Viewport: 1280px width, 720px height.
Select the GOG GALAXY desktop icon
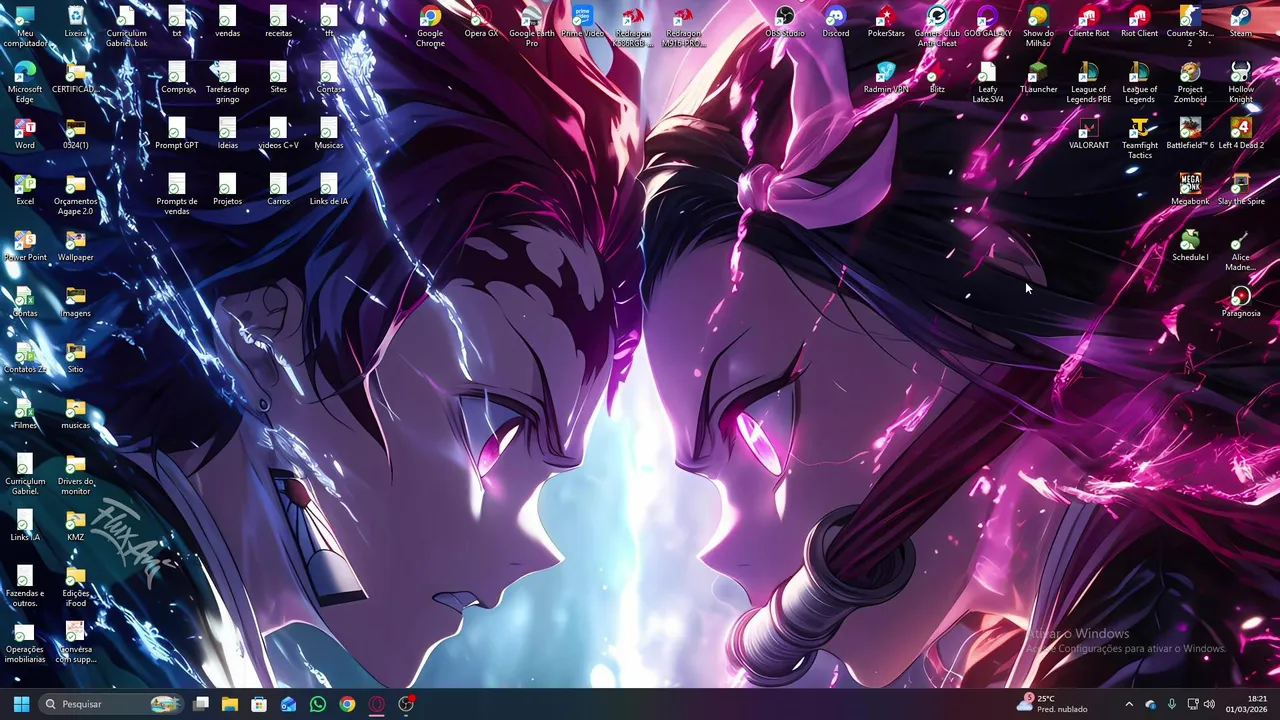[988, 22]
